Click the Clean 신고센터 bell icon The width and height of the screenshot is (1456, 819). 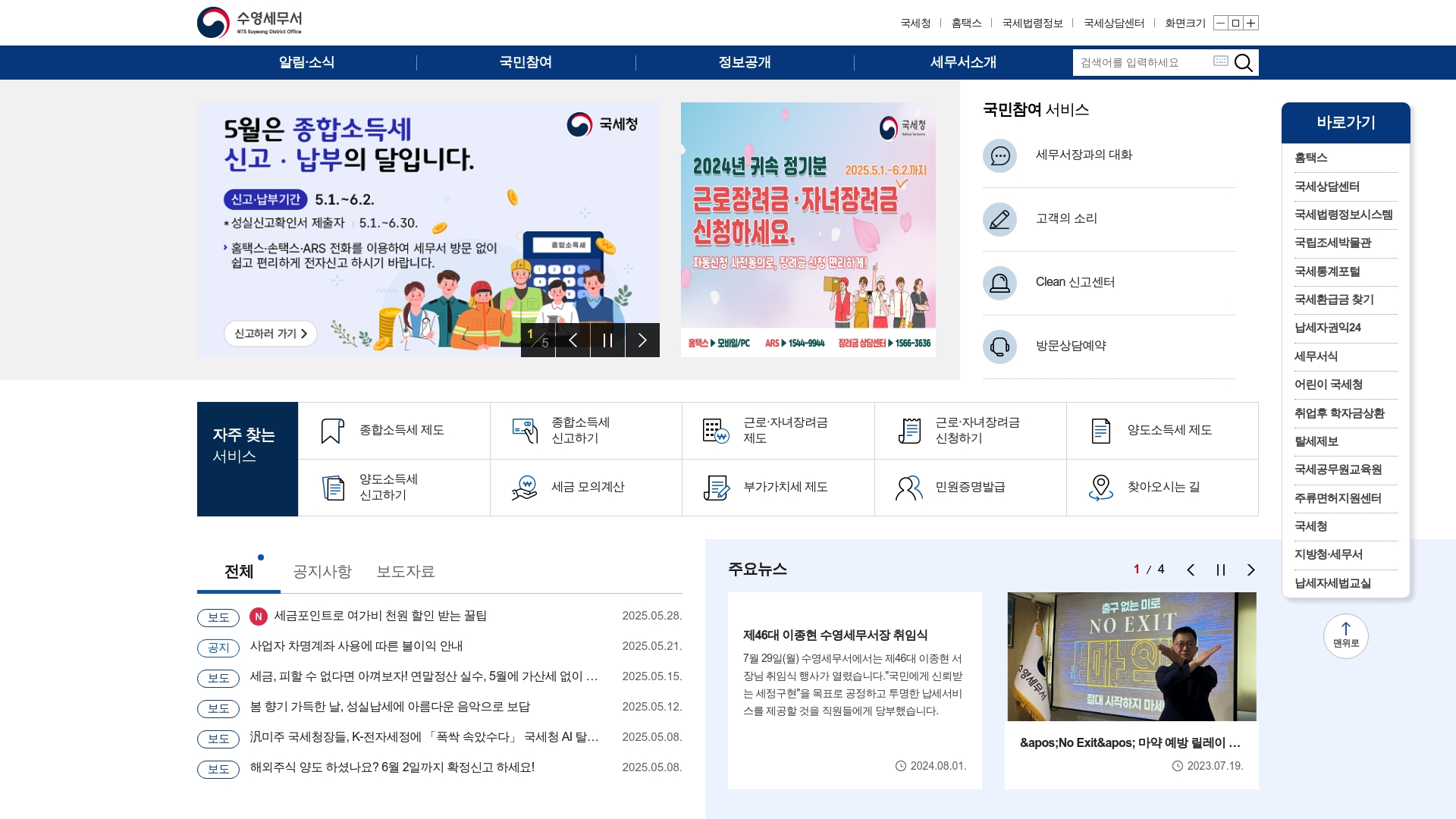999,283
